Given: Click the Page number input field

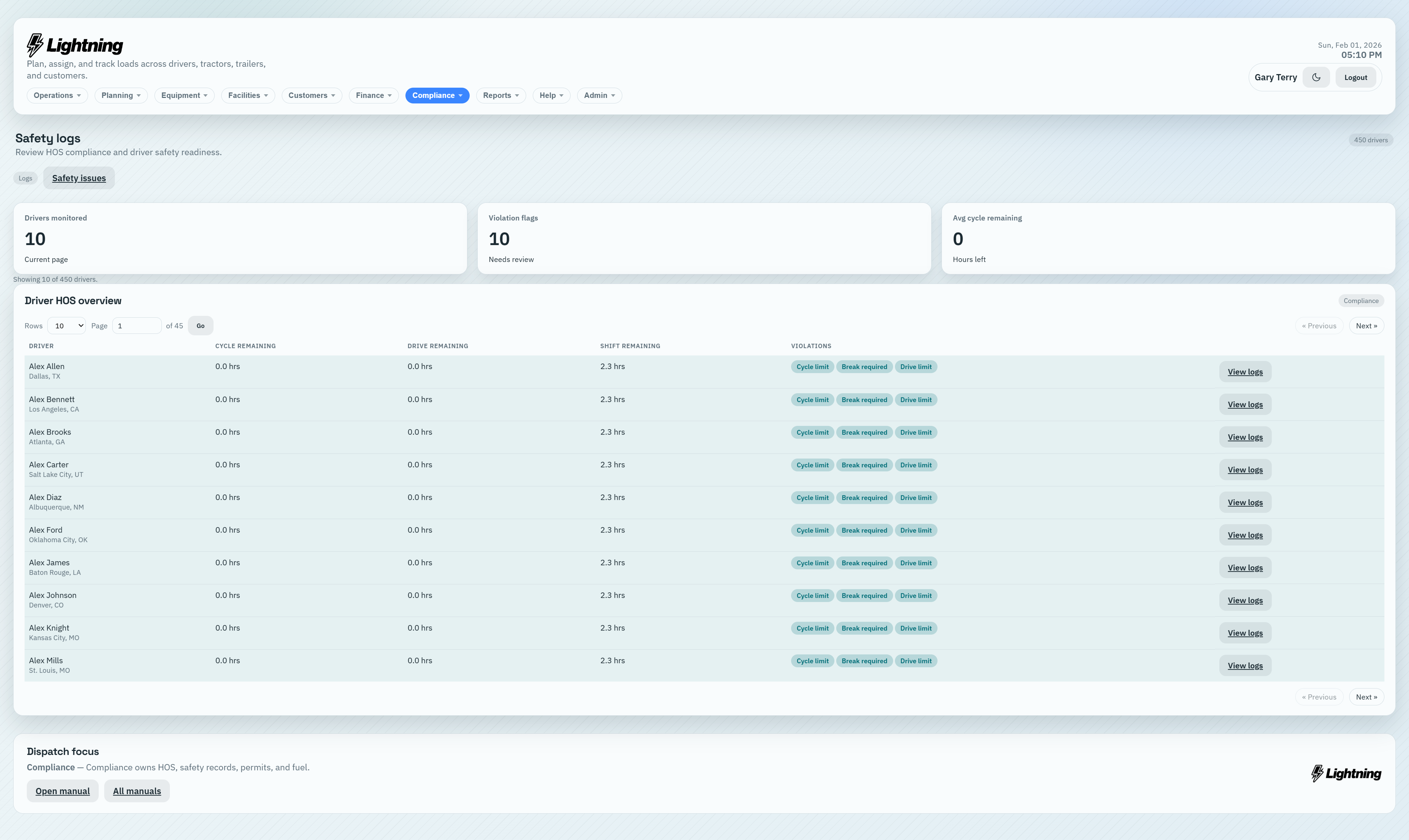Looking at the screenshot, I should 136,325.
